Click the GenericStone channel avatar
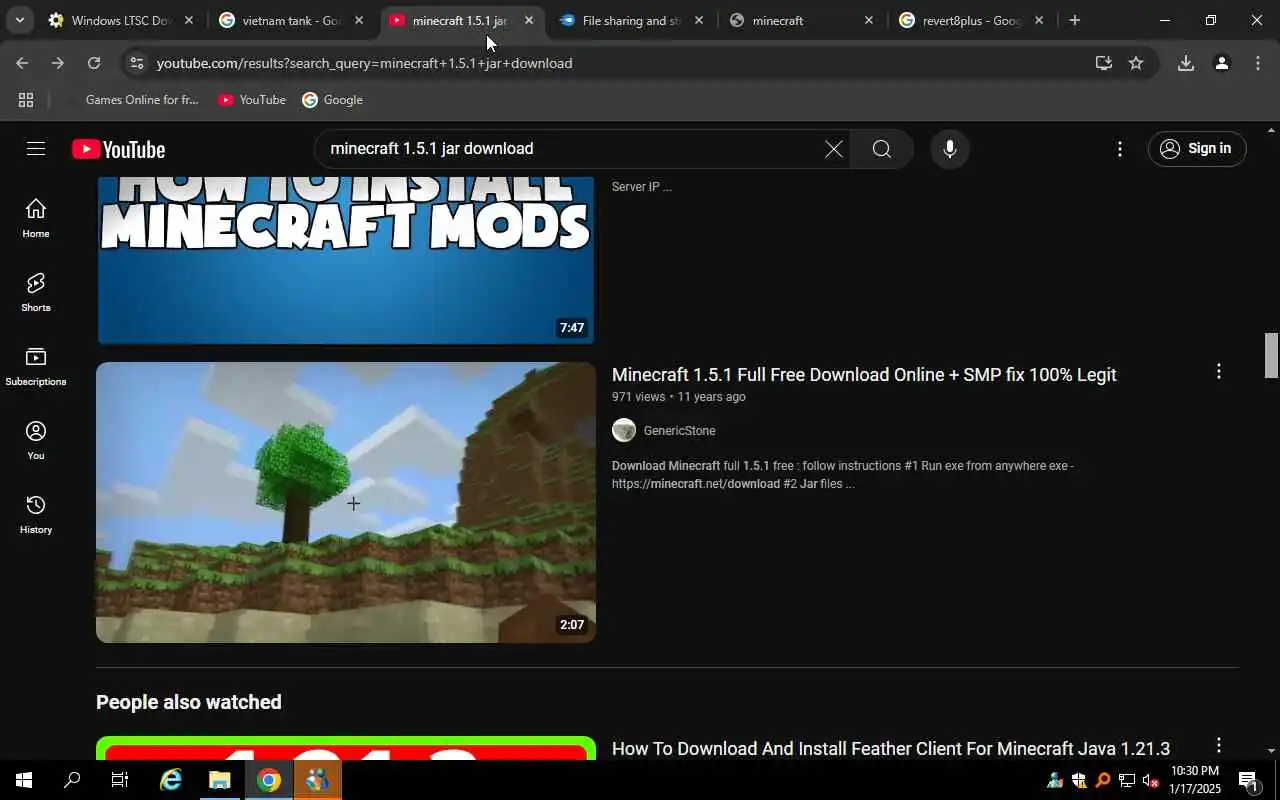This screenshot has width=1280, height=800. point(624,430)
